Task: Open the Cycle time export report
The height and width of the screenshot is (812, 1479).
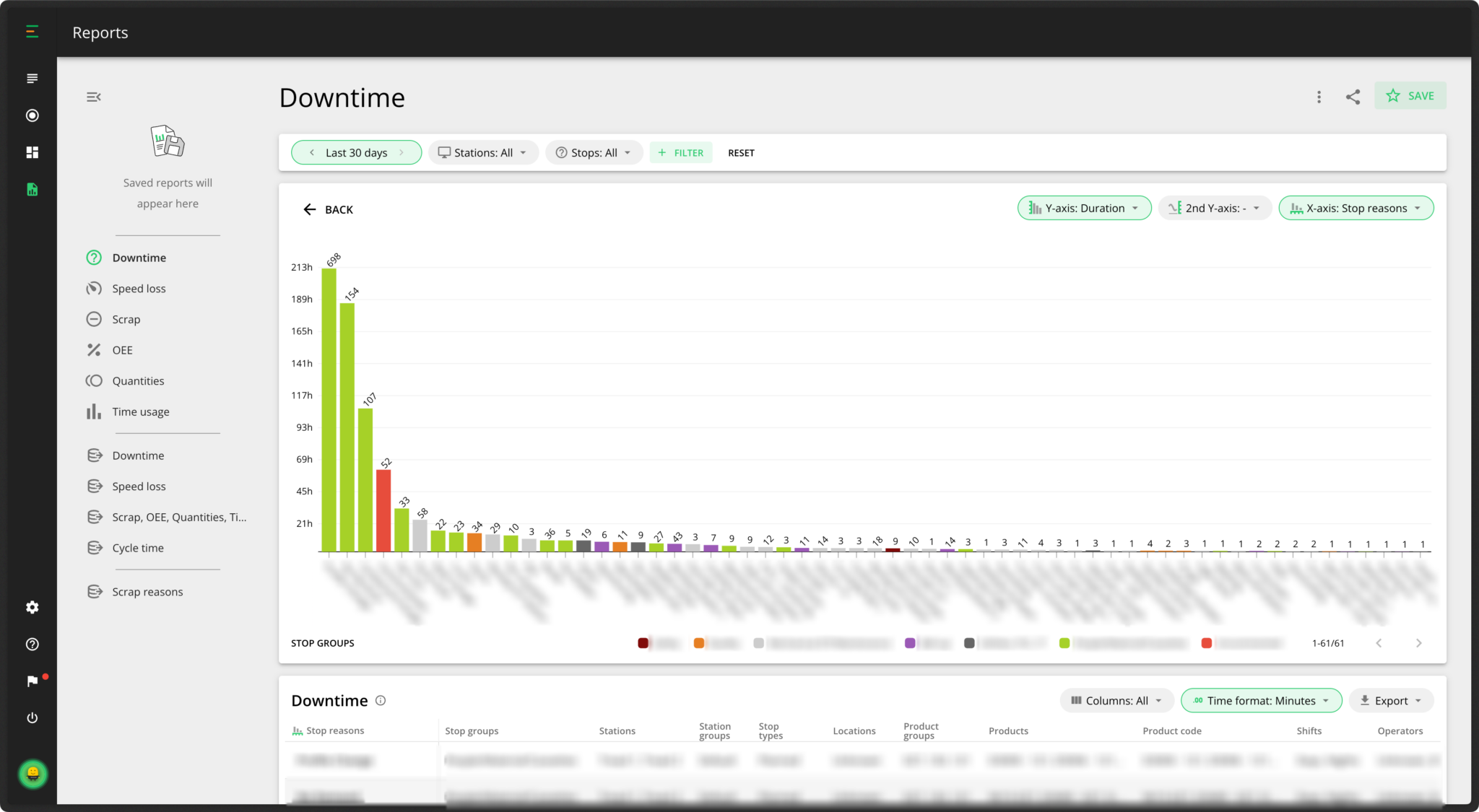Action: pos(136,547)
